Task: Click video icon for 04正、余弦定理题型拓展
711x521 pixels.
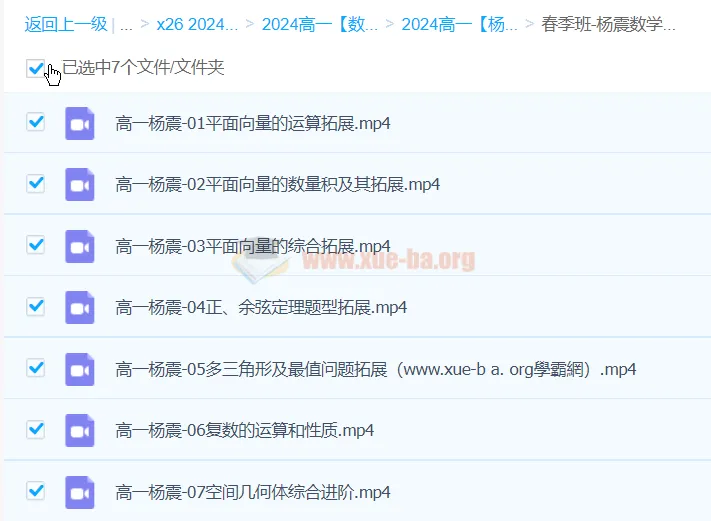Action: (x=79, y=308)
